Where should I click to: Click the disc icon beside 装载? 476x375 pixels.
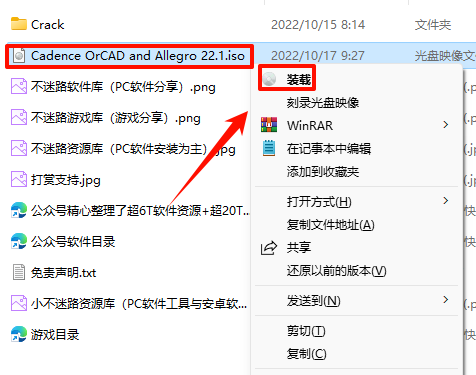269,79
